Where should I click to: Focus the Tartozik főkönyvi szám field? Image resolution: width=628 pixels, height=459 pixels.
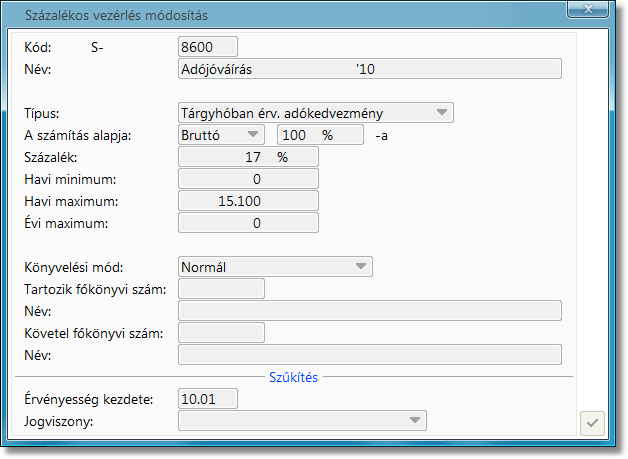(x=221, y=289)
